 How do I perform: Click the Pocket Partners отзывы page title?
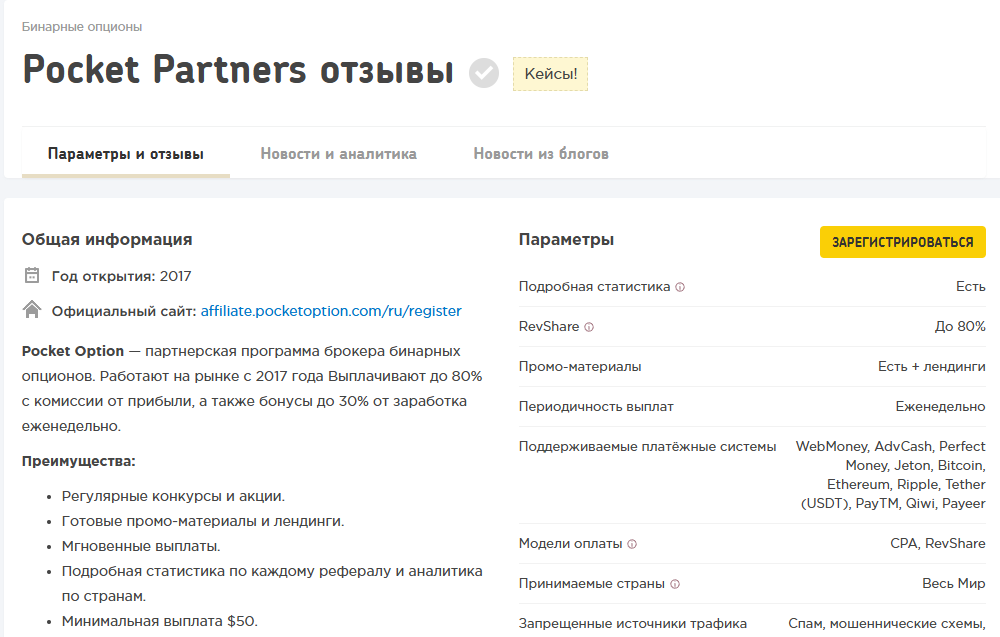coord(238,71)
